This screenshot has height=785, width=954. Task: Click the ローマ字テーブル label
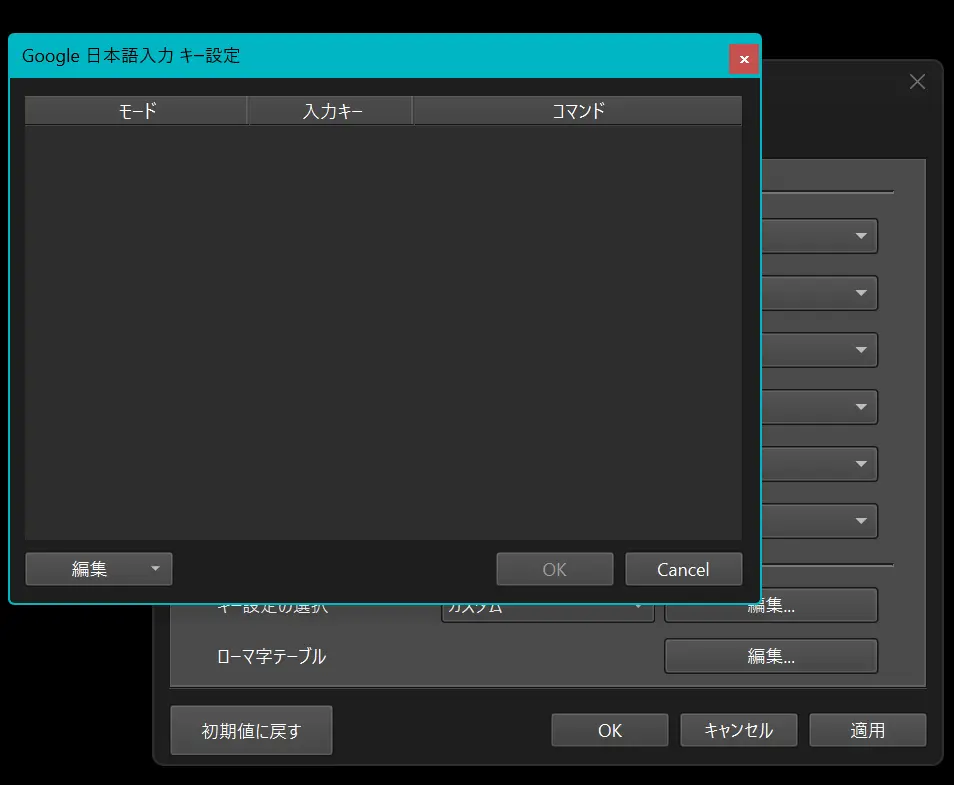[271, 656]
